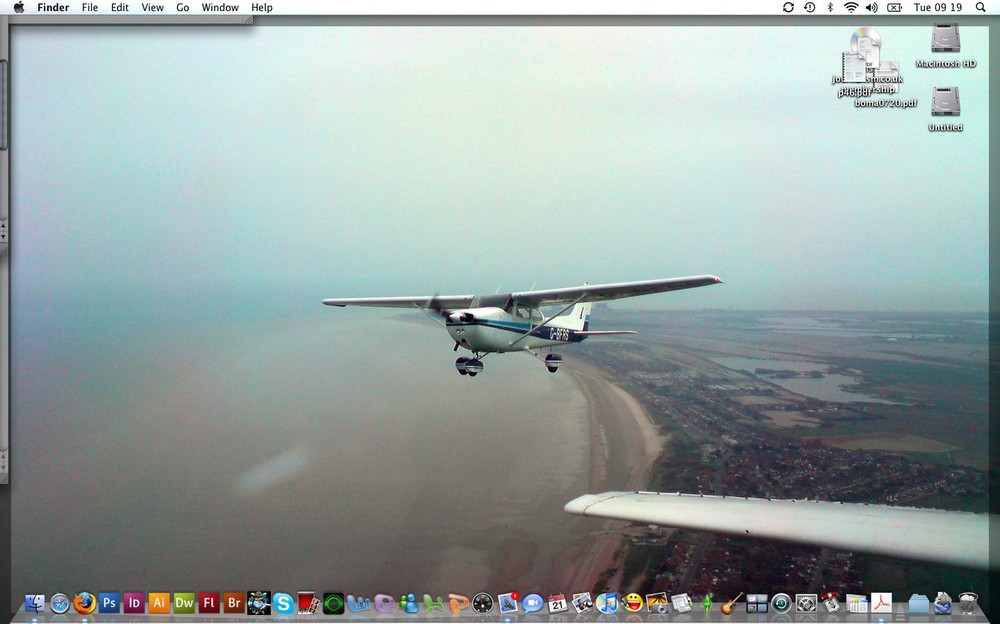Image resolution: width=1000 pixels, height=624 pixels.
Task: Open Microsoft Messenger in the Dock
Action: [408, 602]
